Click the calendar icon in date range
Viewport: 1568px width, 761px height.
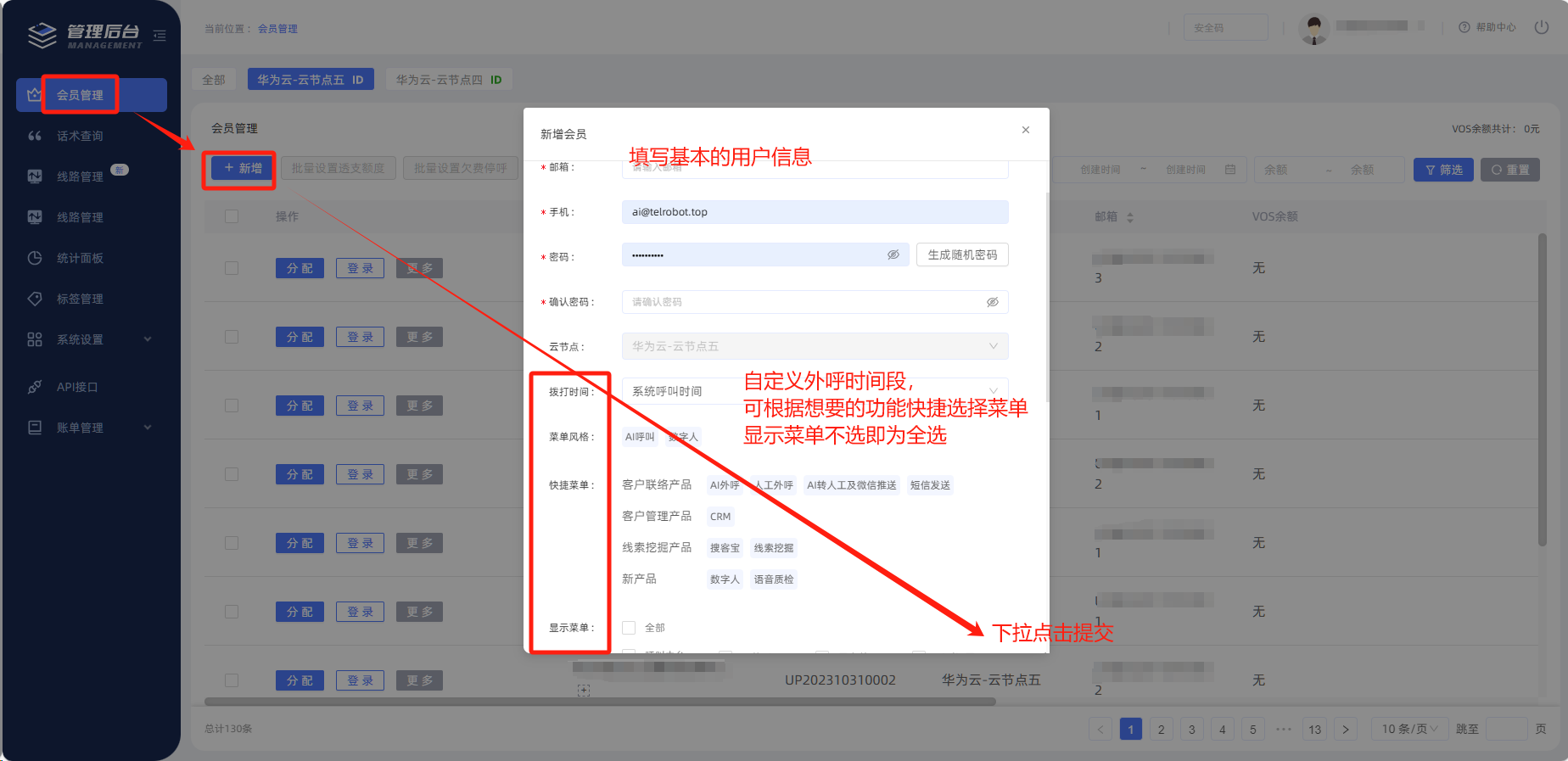tap(1230, 170)
